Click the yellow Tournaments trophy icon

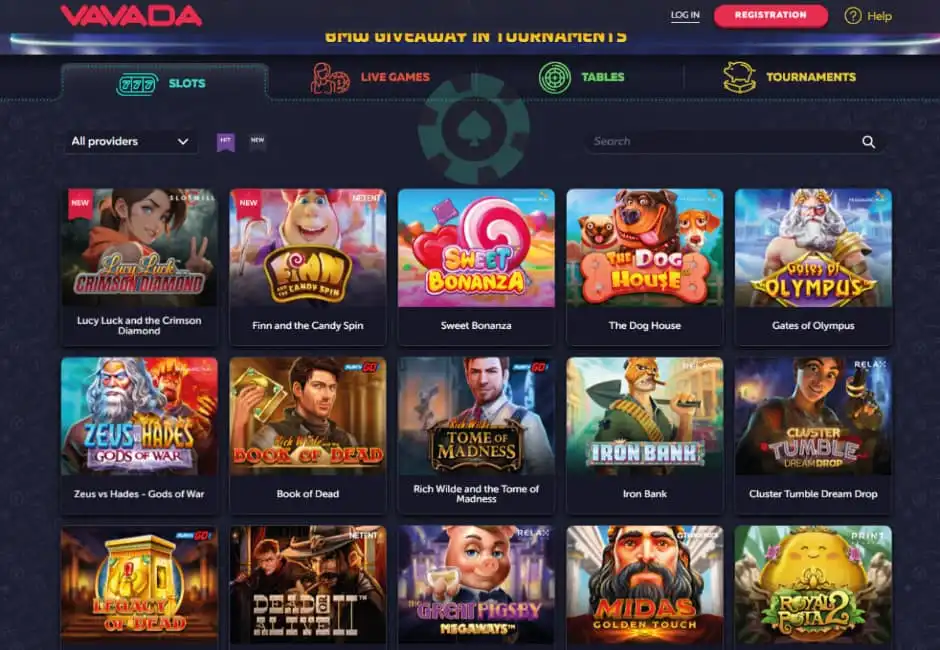click(x=739, y=77)
